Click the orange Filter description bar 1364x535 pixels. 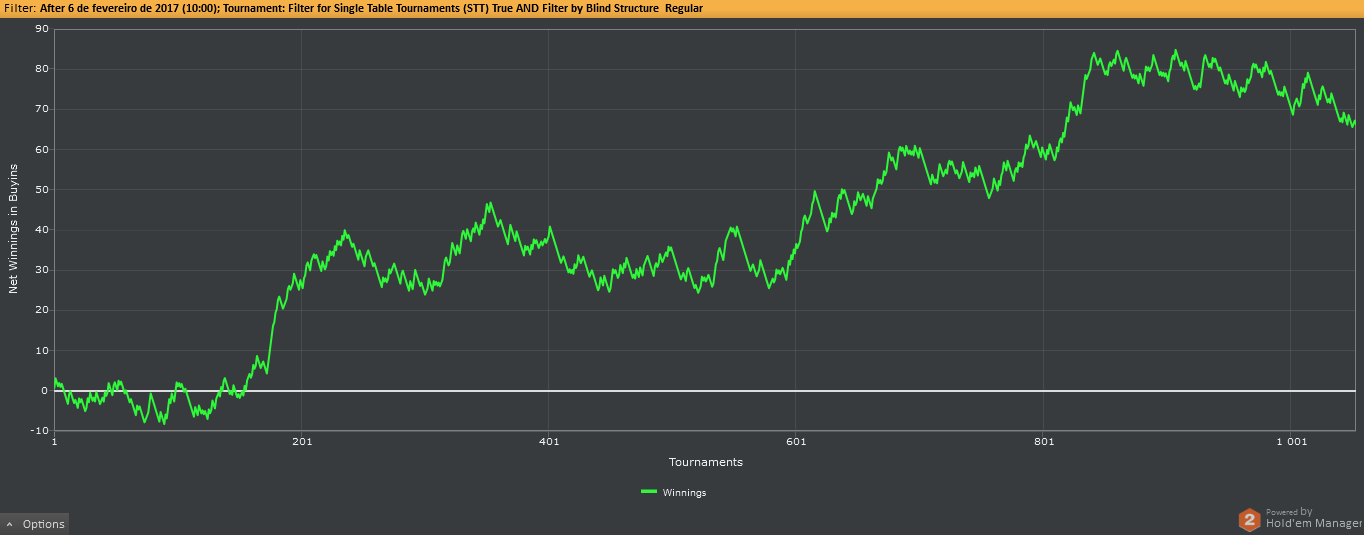coord(682,8)
